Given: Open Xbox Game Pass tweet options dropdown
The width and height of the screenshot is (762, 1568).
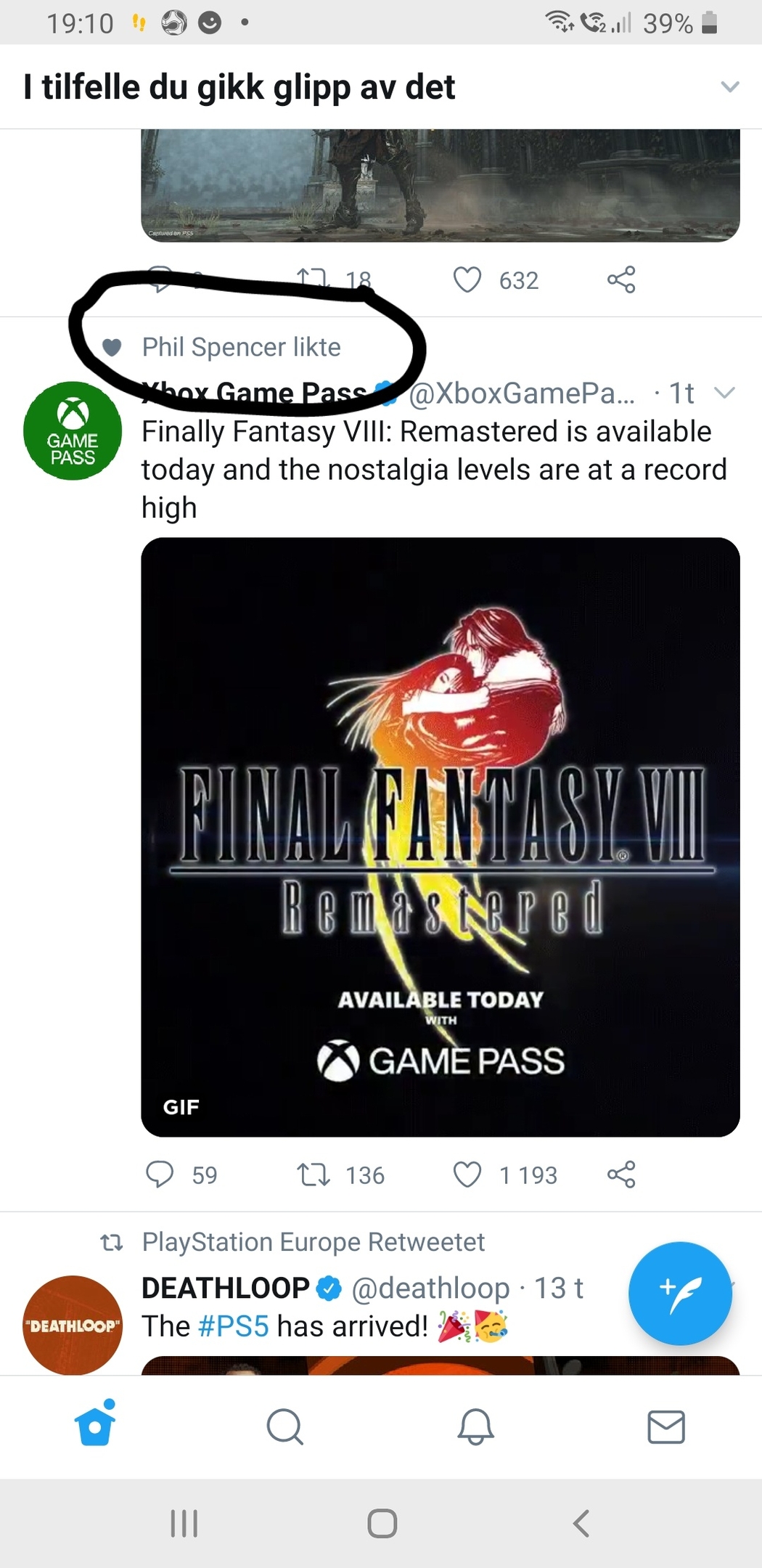Looking at the screenshot, I should pyautogui.click(x=725, y=393).
